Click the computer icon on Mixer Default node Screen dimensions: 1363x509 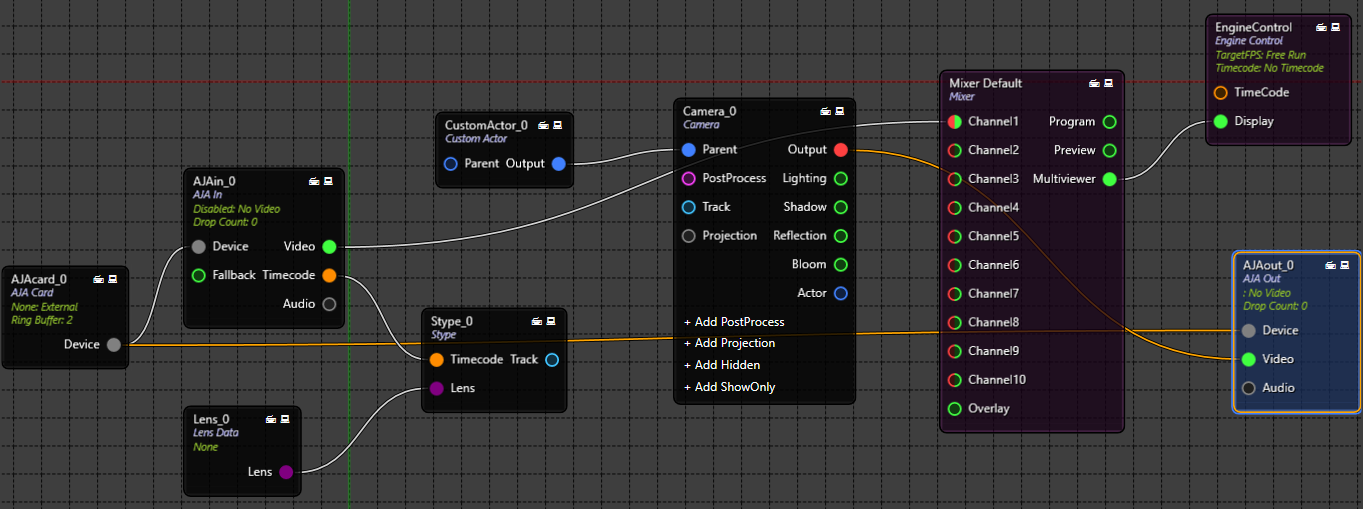tap(1109, 83)
